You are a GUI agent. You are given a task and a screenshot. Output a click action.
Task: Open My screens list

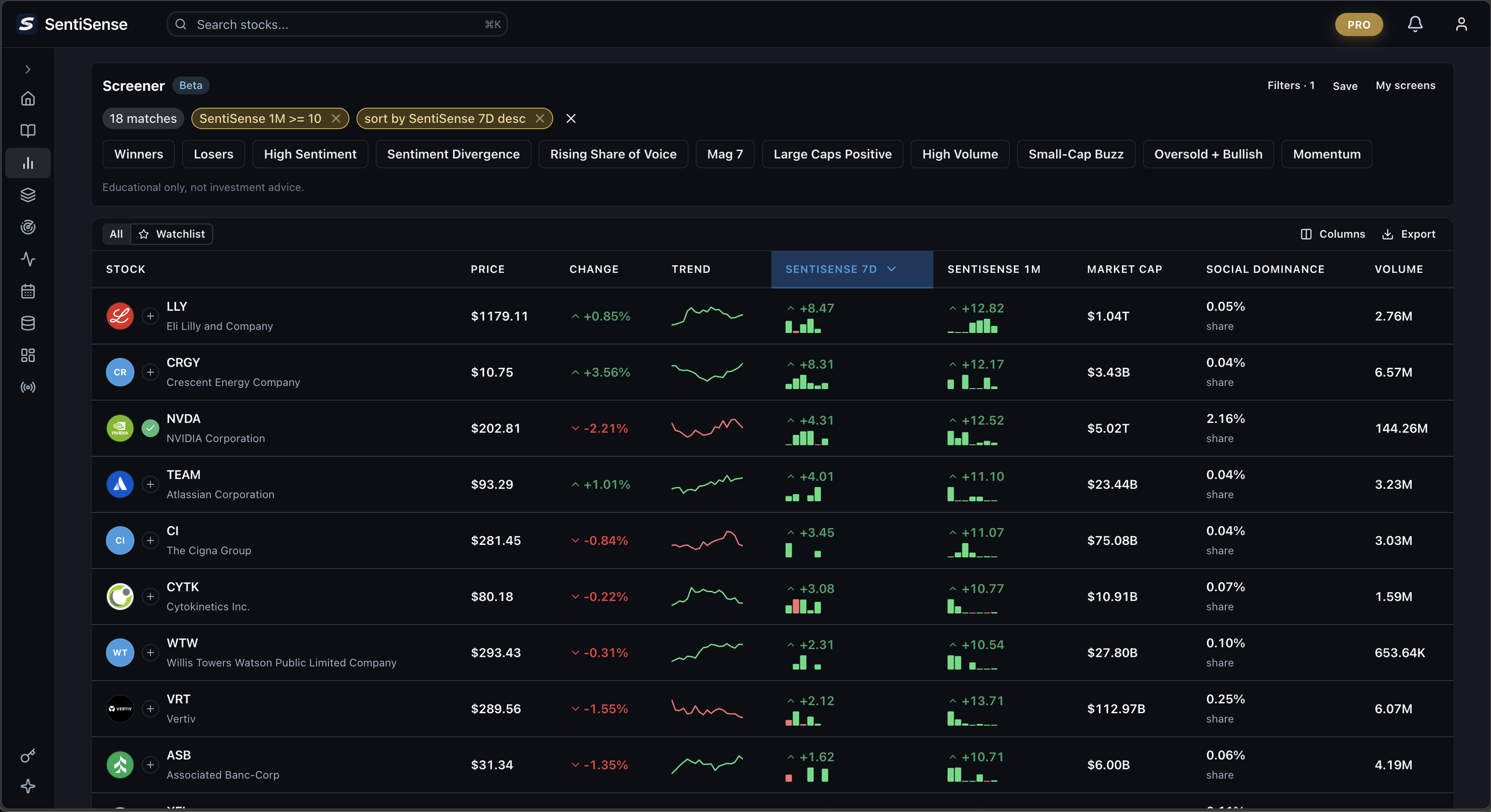pos(1405,86)
